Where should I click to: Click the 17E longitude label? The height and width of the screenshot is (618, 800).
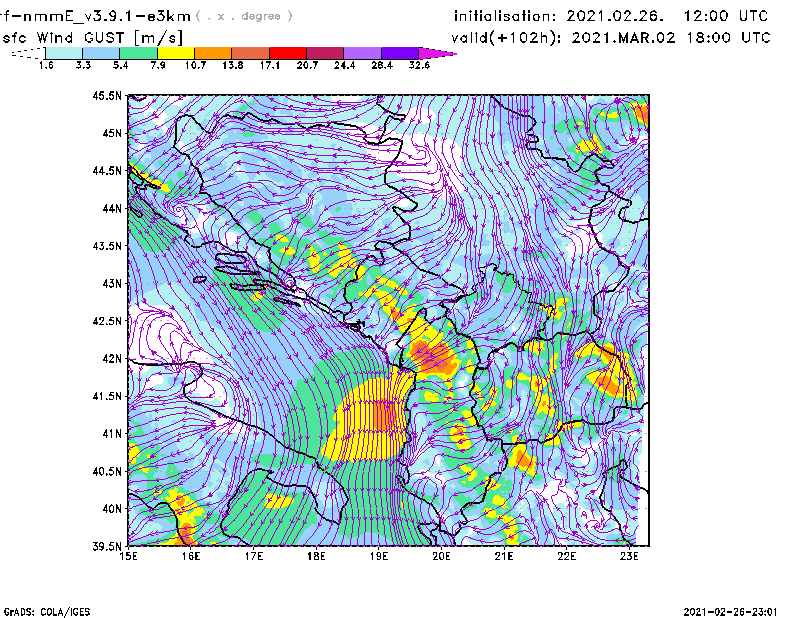pos(254,556)
